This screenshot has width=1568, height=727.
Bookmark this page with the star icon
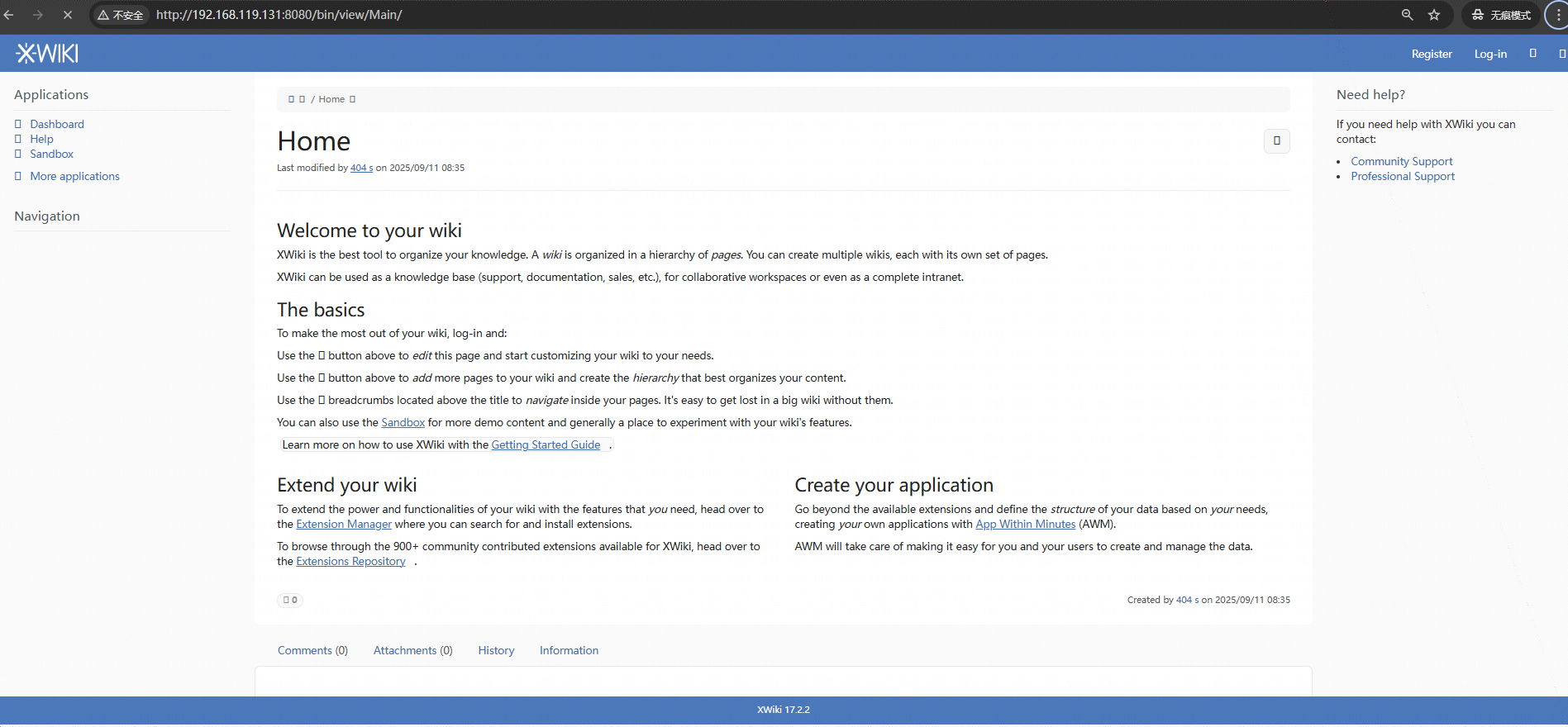pyautogui.click(x=1434, y=15)
